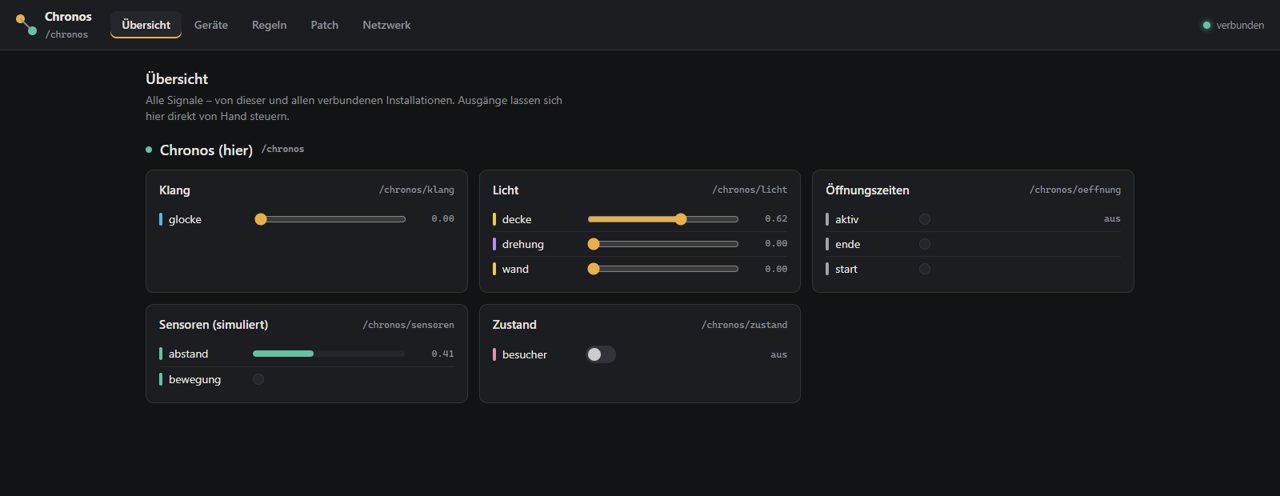Select the /chronos/licht path
This screenshot has height=496, width=1280.
pos(750,190)
